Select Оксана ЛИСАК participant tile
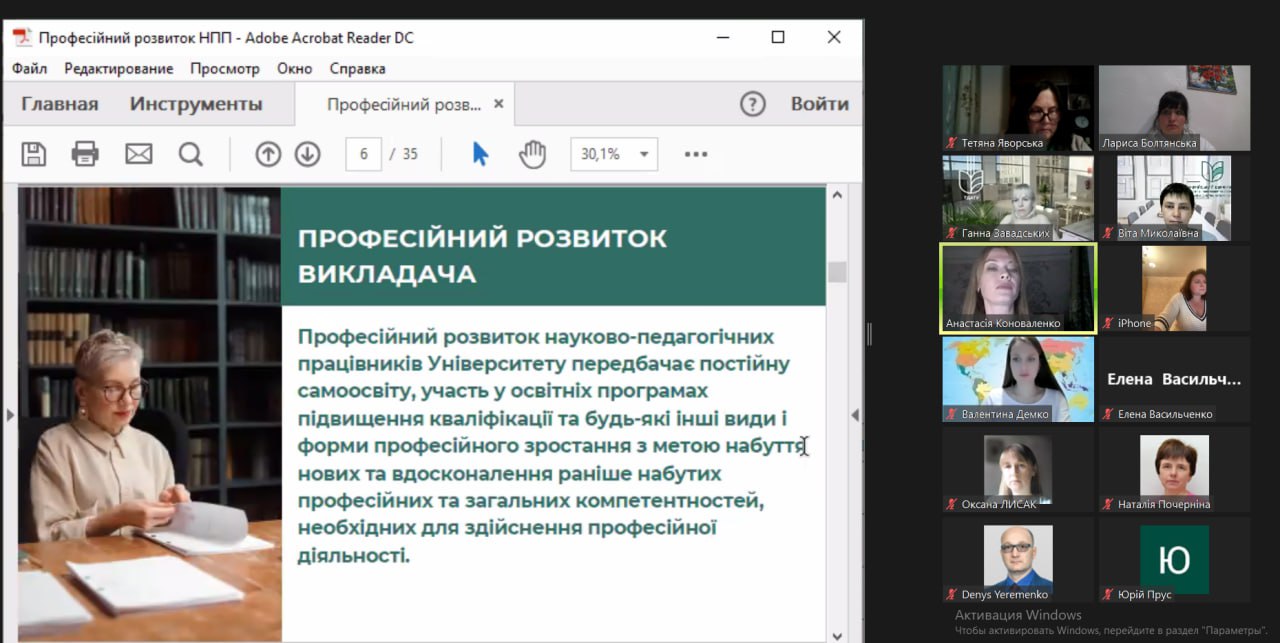This screenshot has width=1280, height=643. 1018,469
